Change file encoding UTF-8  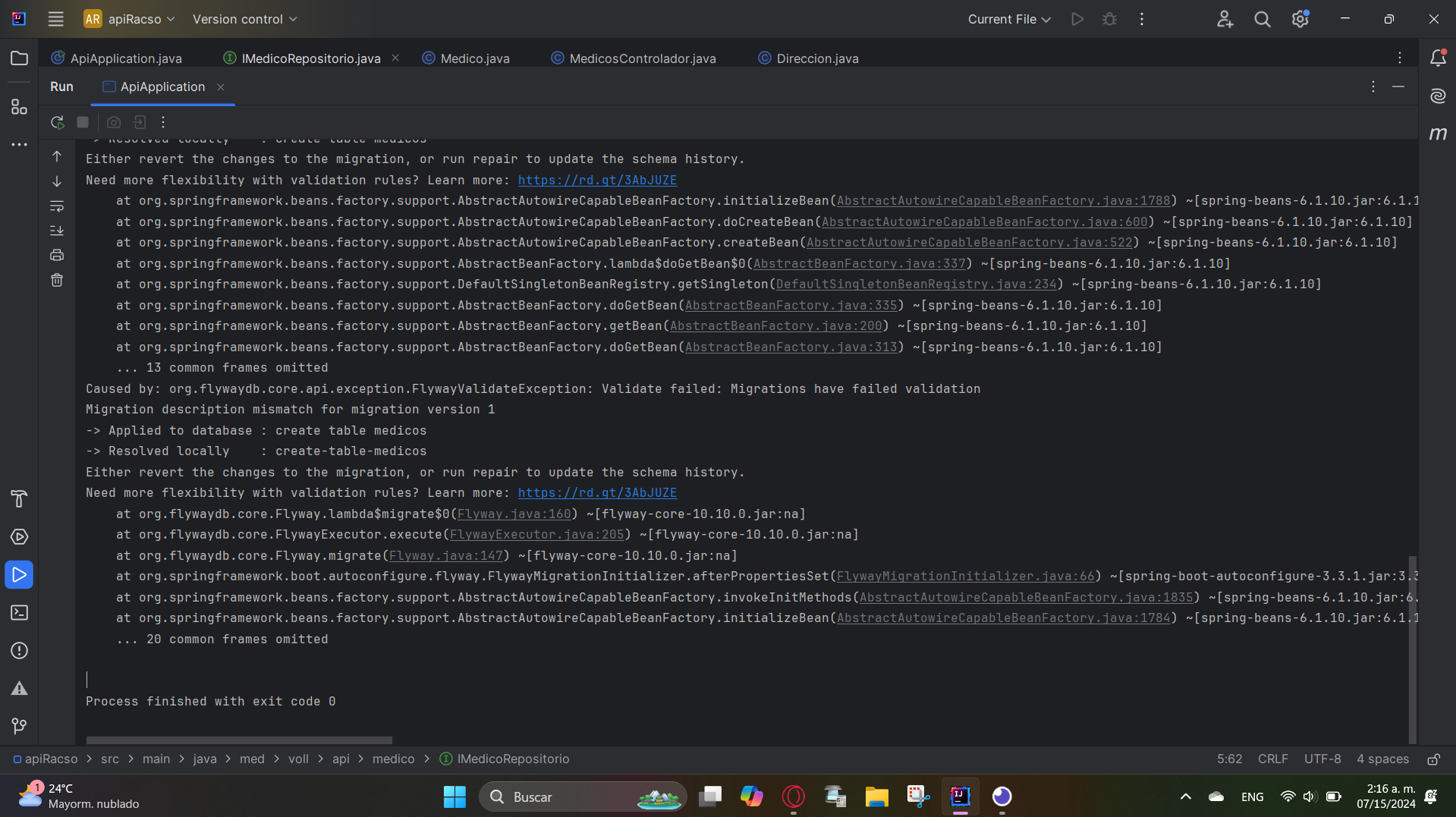click(1322, 759)
